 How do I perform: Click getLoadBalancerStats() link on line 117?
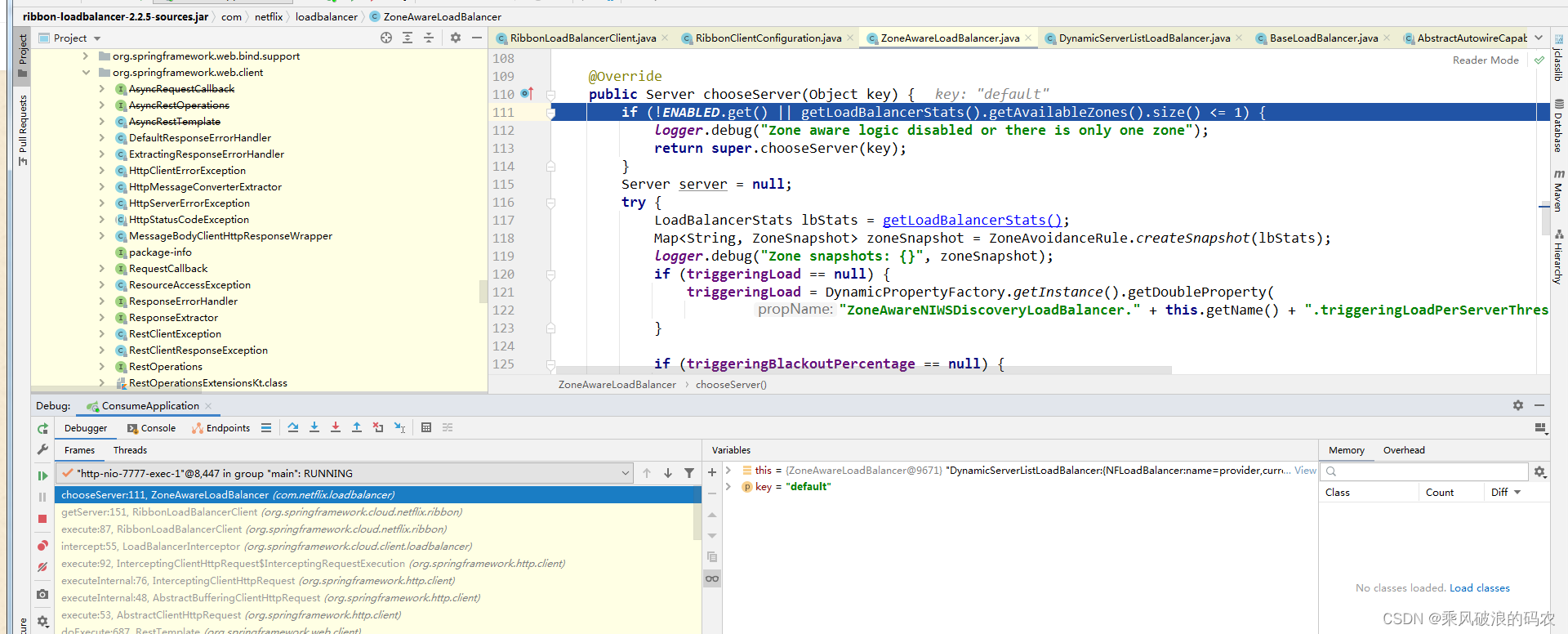click(x=972, y=220)
